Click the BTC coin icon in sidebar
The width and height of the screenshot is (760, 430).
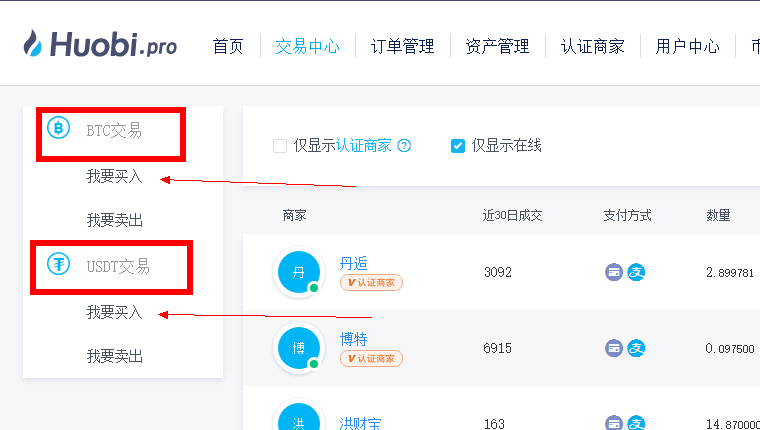[x=58, y=128]
